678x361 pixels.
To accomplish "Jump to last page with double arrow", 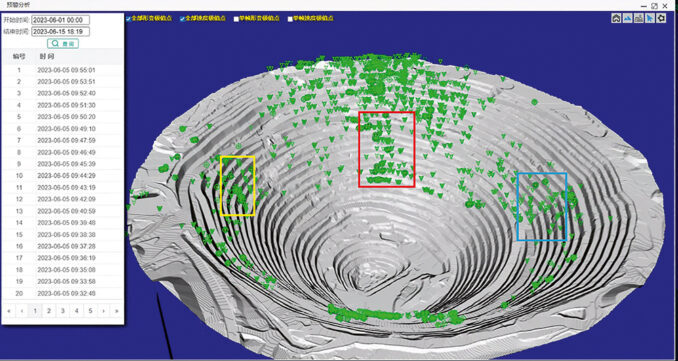I will [x=117, y=310].
